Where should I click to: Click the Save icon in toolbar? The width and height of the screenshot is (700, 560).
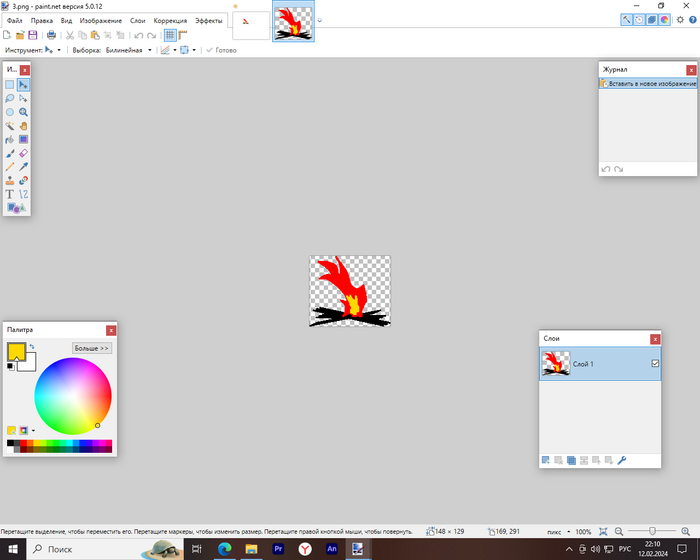pyautogui.click(x=33, y=35)
